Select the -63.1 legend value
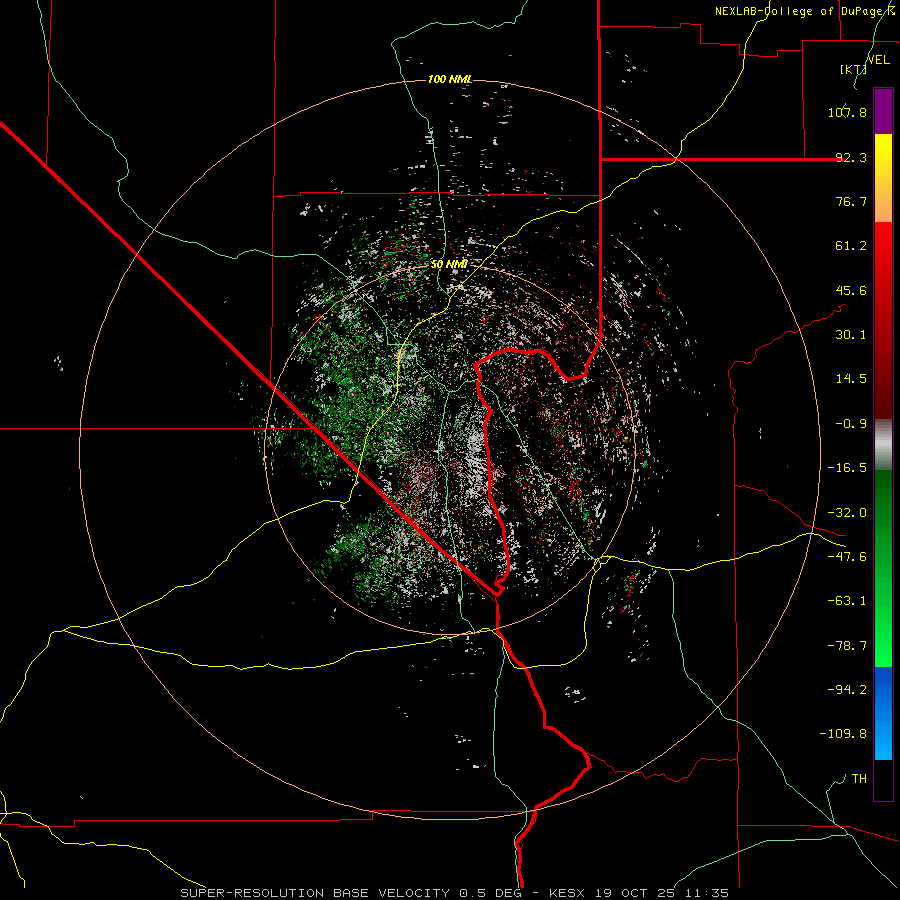Image resolution: width=900 pixels, height=900 pixels. click(847, 601)
